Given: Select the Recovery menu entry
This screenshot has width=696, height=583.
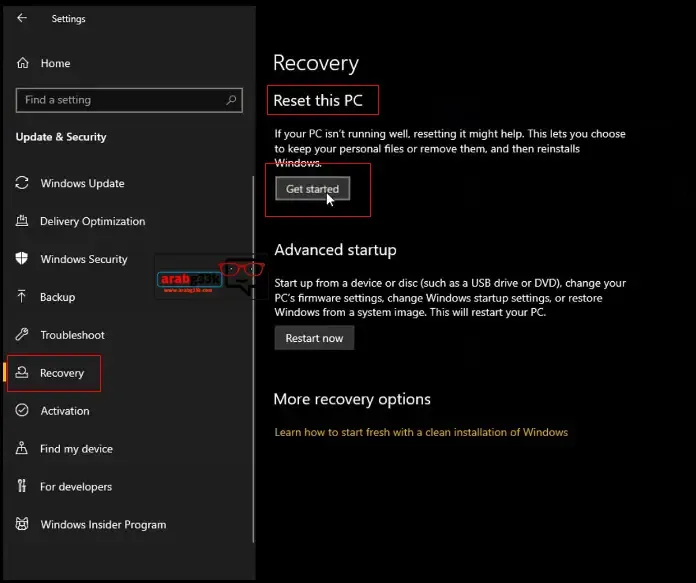Looking at the screenshot, I should click(62, 373).
